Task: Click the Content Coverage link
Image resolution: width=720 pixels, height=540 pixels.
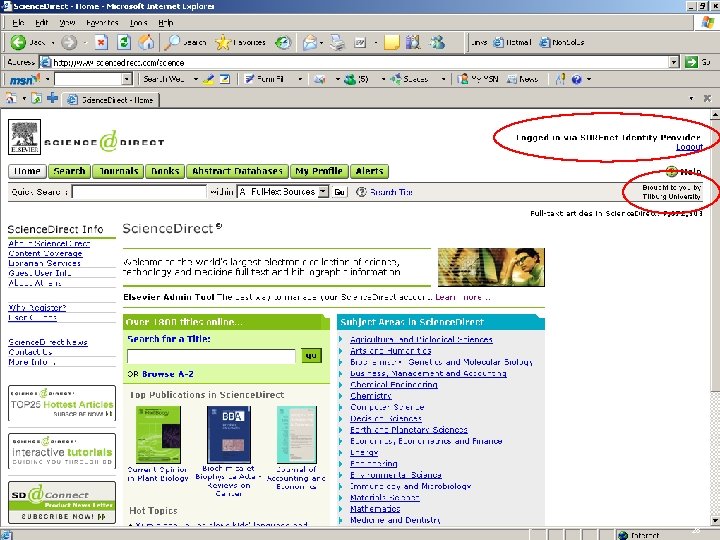Action: click(45, 253)
